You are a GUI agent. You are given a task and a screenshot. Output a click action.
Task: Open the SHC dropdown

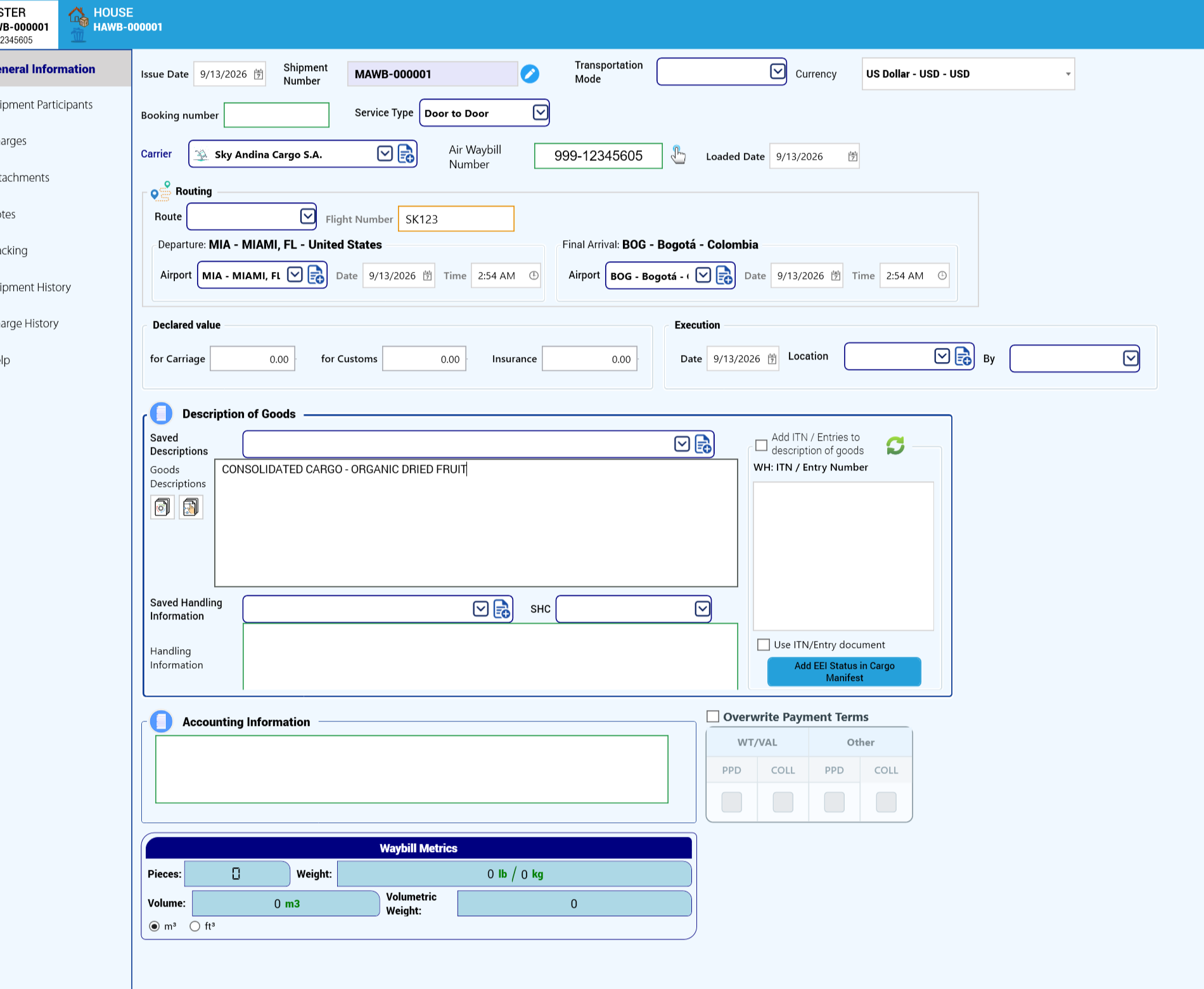[x=702, y=609]
